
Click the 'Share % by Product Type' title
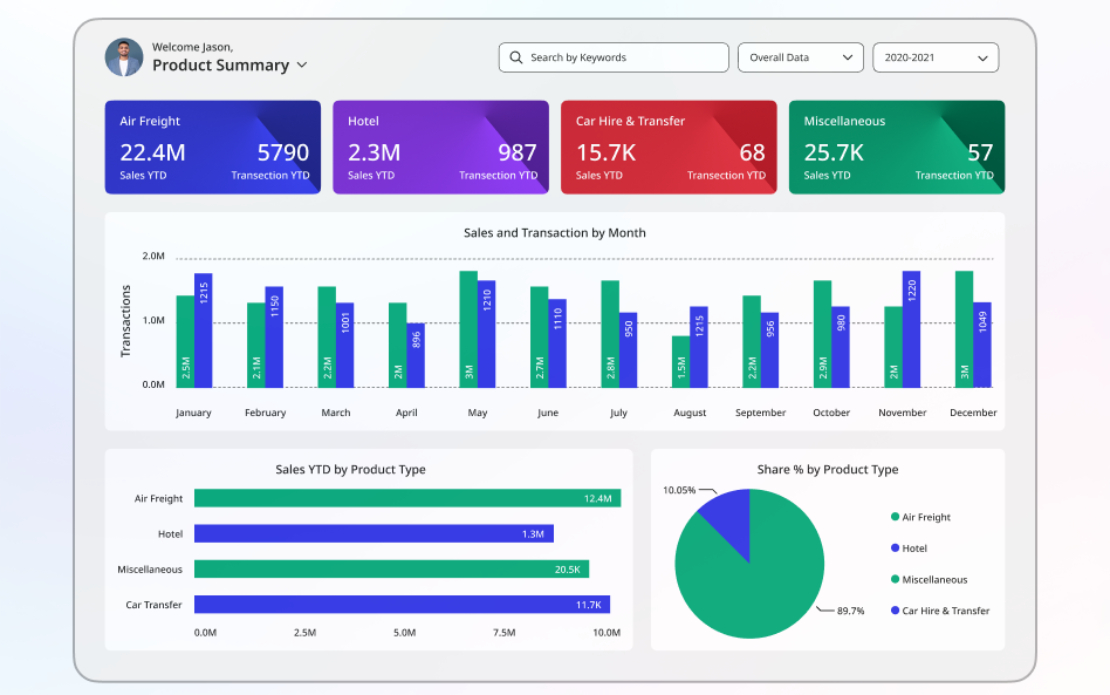pos(828,469)
